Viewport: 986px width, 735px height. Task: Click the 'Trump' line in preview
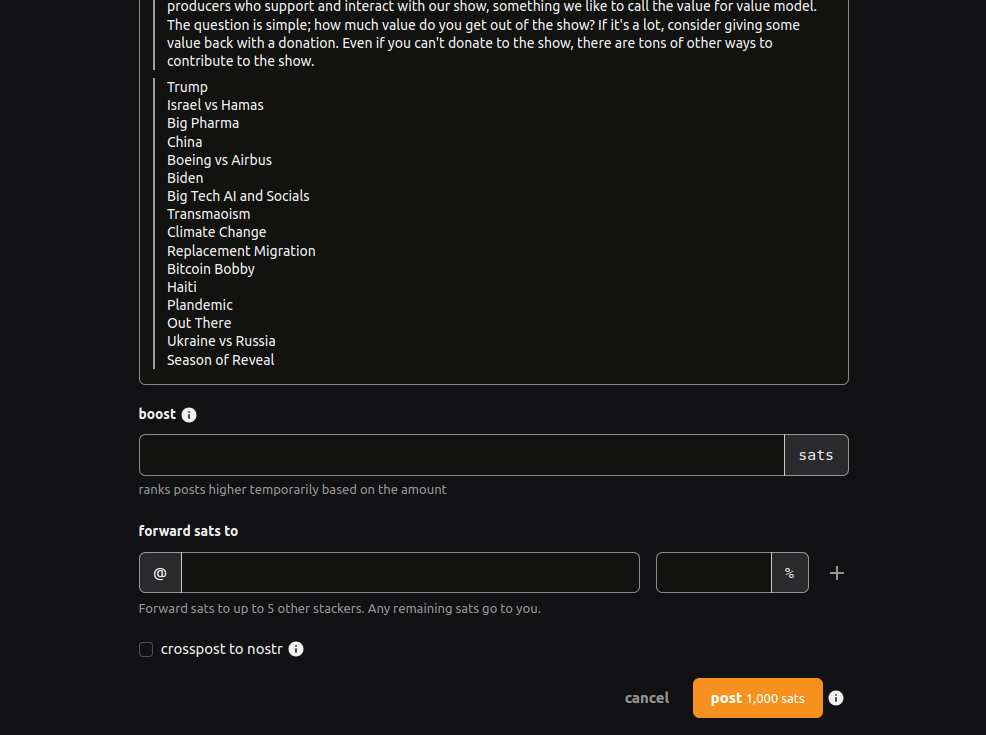pyautogui.click(x=187, y=87)
